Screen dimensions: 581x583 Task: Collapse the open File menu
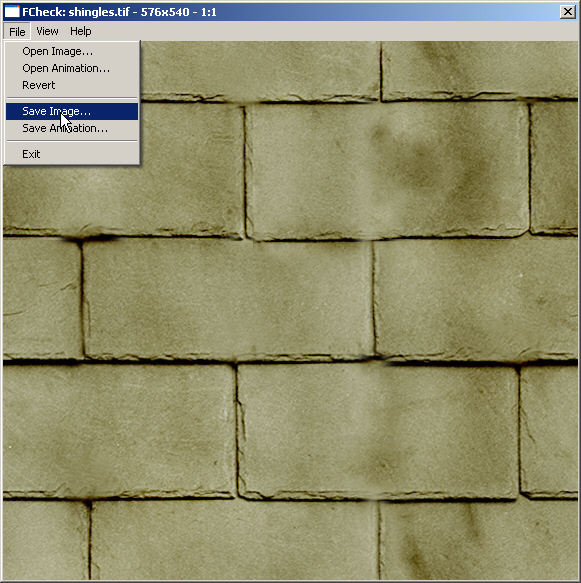[17, 32]
